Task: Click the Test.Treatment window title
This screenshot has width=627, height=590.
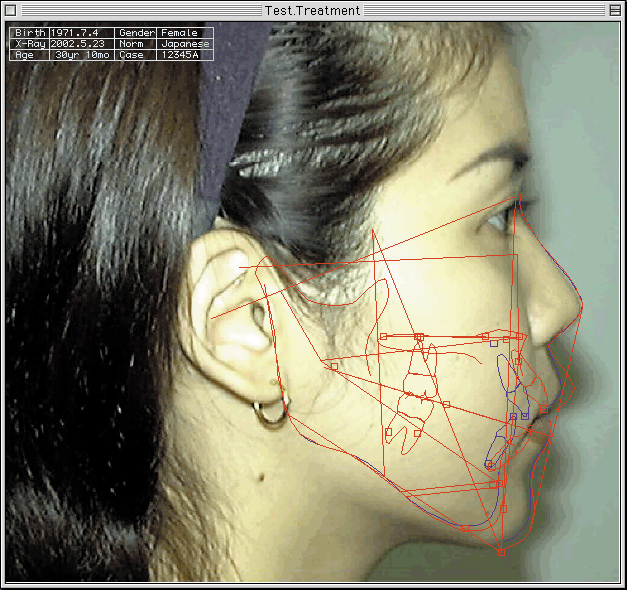Action: coord(312,10)
